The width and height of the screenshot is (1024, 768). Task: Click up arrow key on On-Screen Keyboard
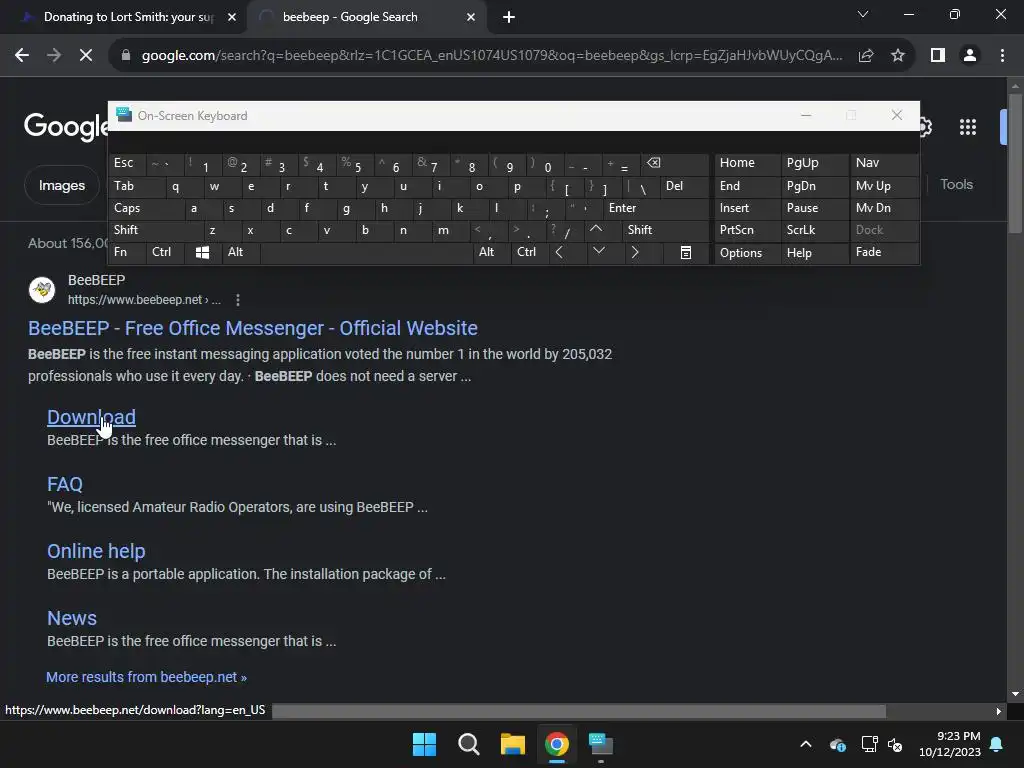596,230
